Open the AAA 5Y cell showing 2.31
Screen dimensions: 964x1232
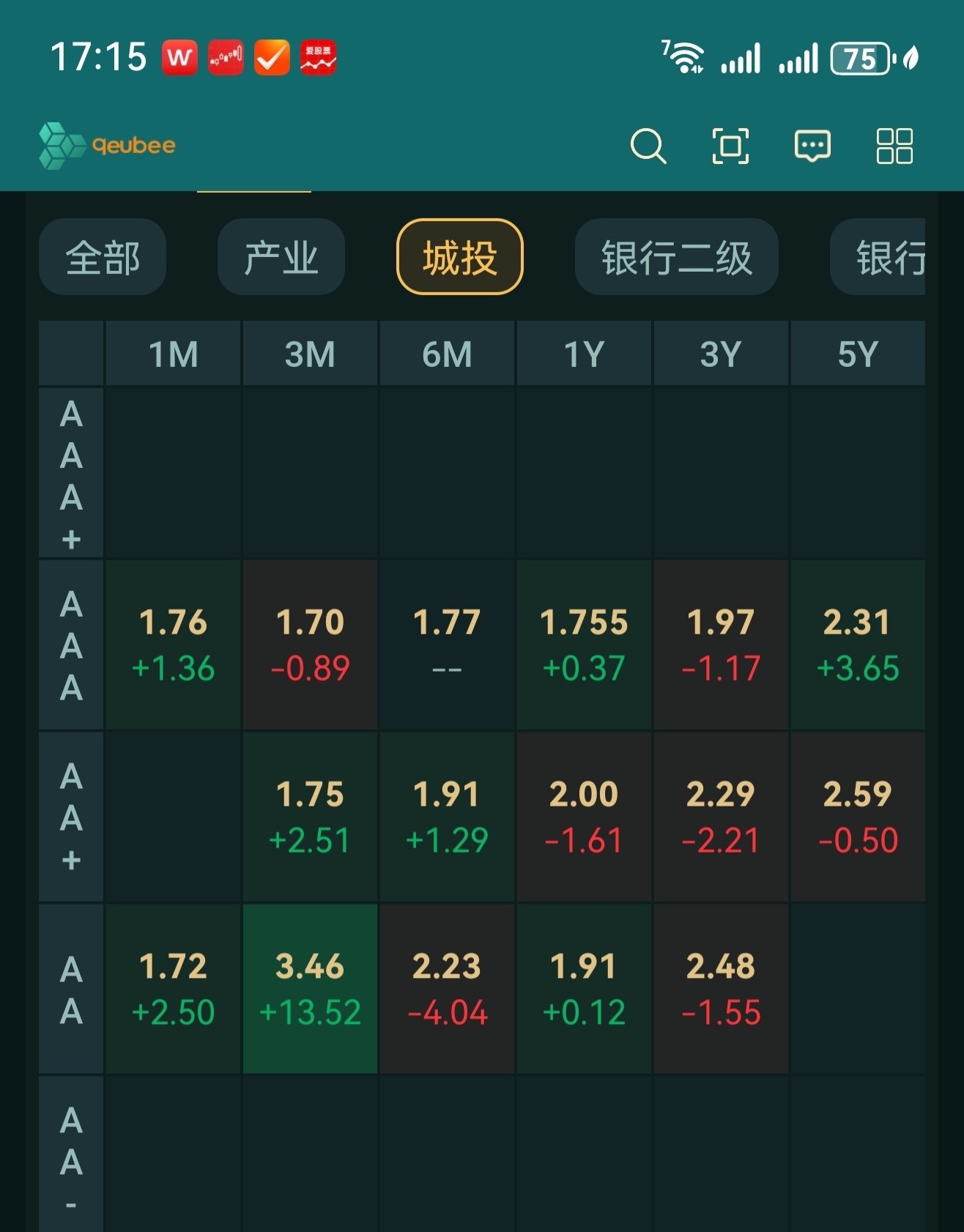(857, 645)
